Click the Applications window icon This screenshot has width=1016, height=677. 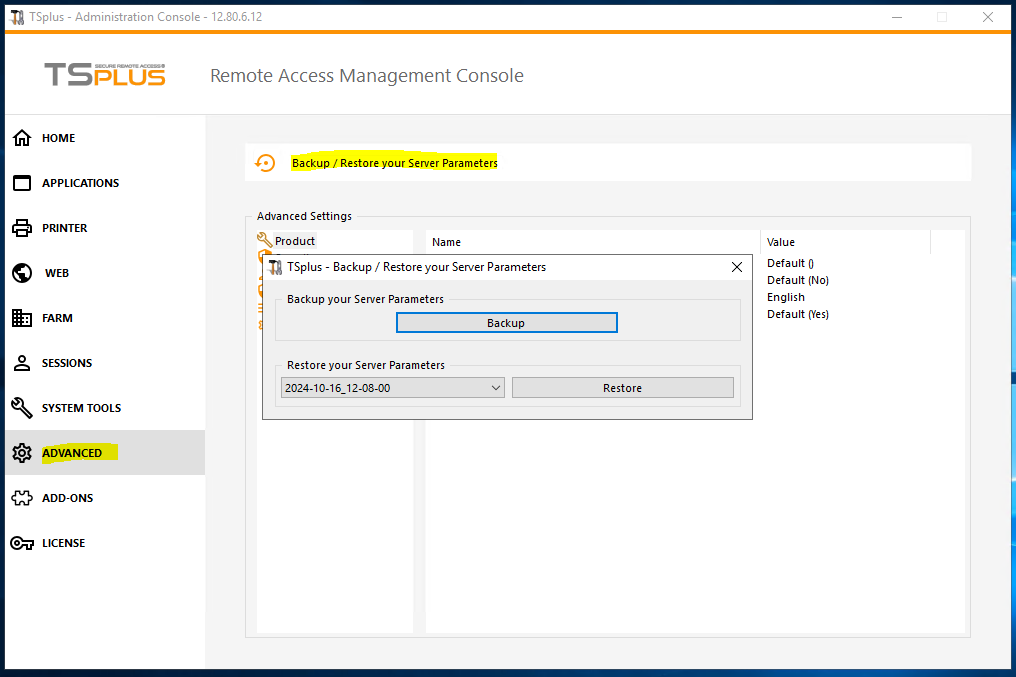[x=22, y=183]
